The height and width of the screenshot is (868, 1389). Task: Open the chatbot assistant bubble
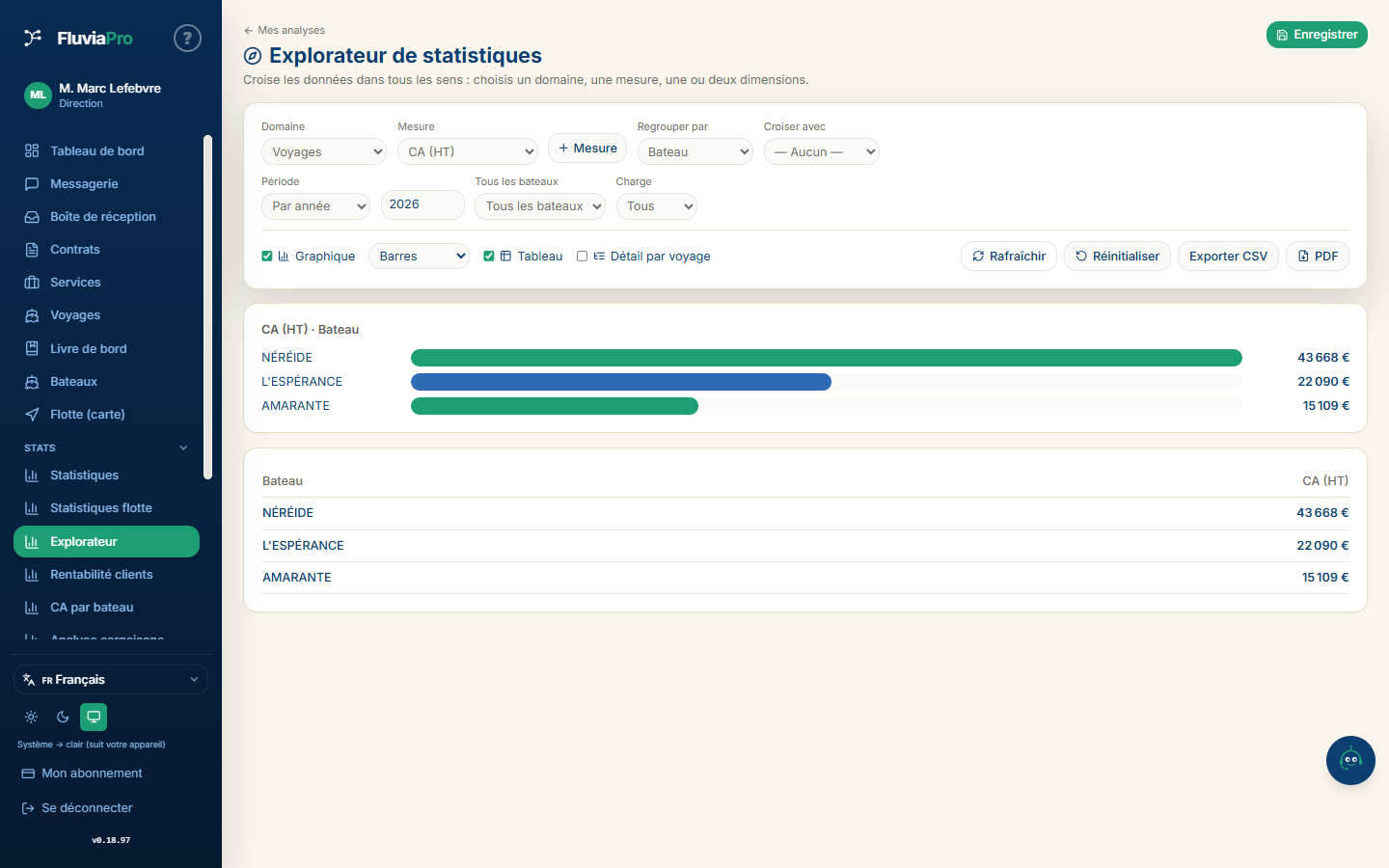pyautogui.click(x=1350, y=760)
